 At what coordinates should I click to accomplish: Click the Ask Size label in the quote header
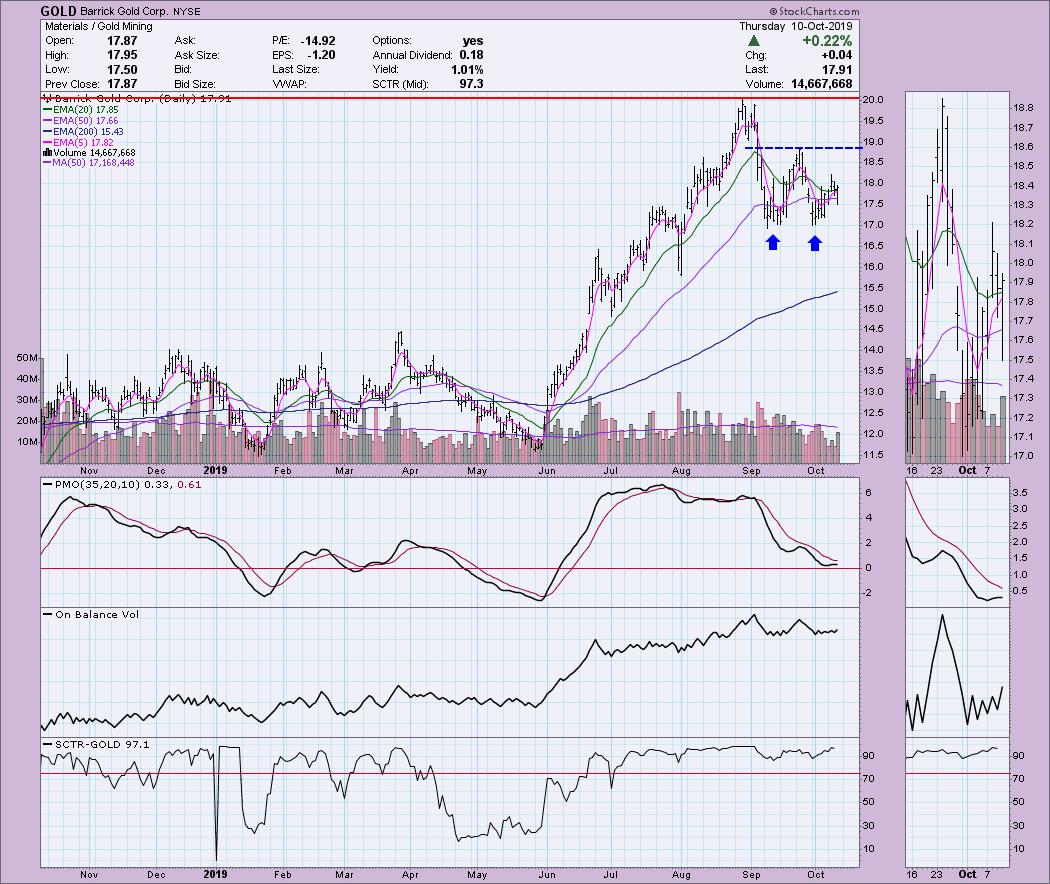click(197, 55)
